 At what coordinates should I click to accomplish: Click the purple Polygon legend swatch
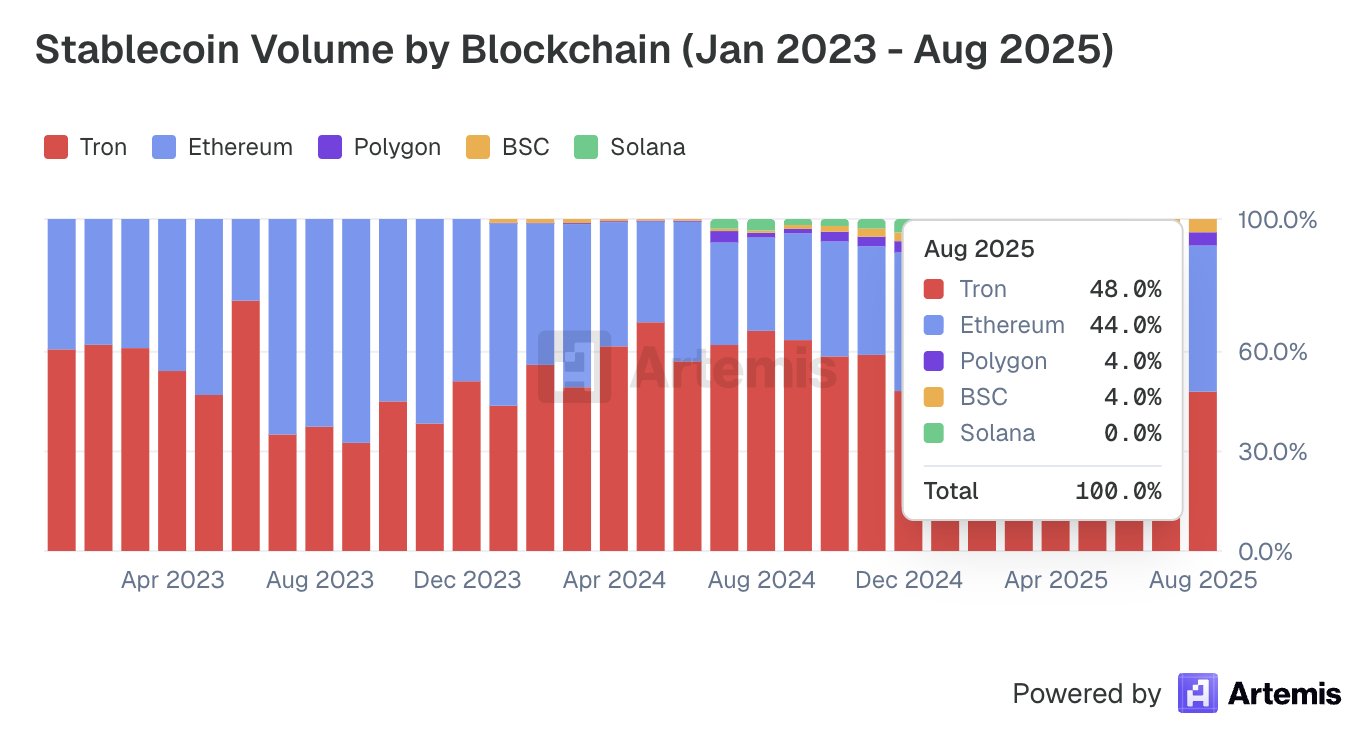pos(330,147)
